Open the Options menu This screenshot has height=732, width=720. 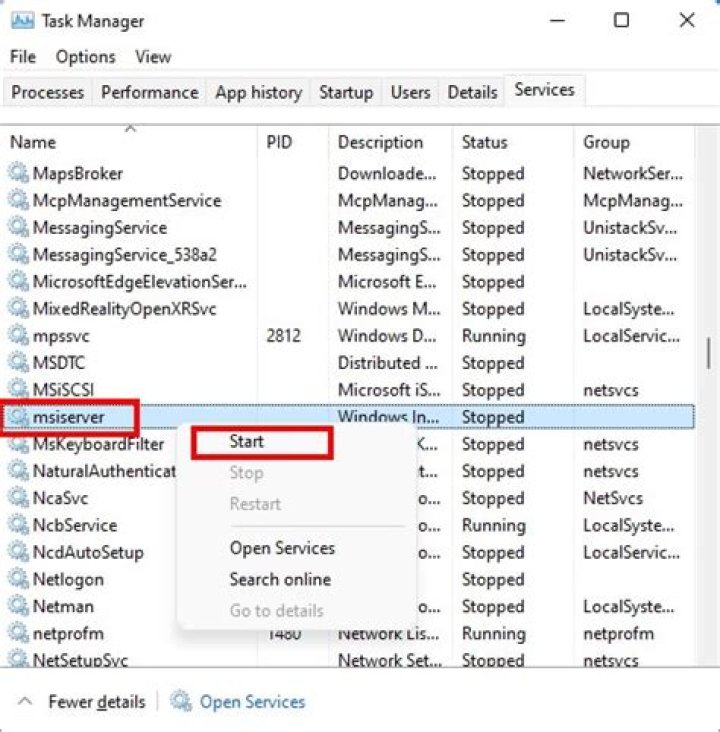[85, 56]
